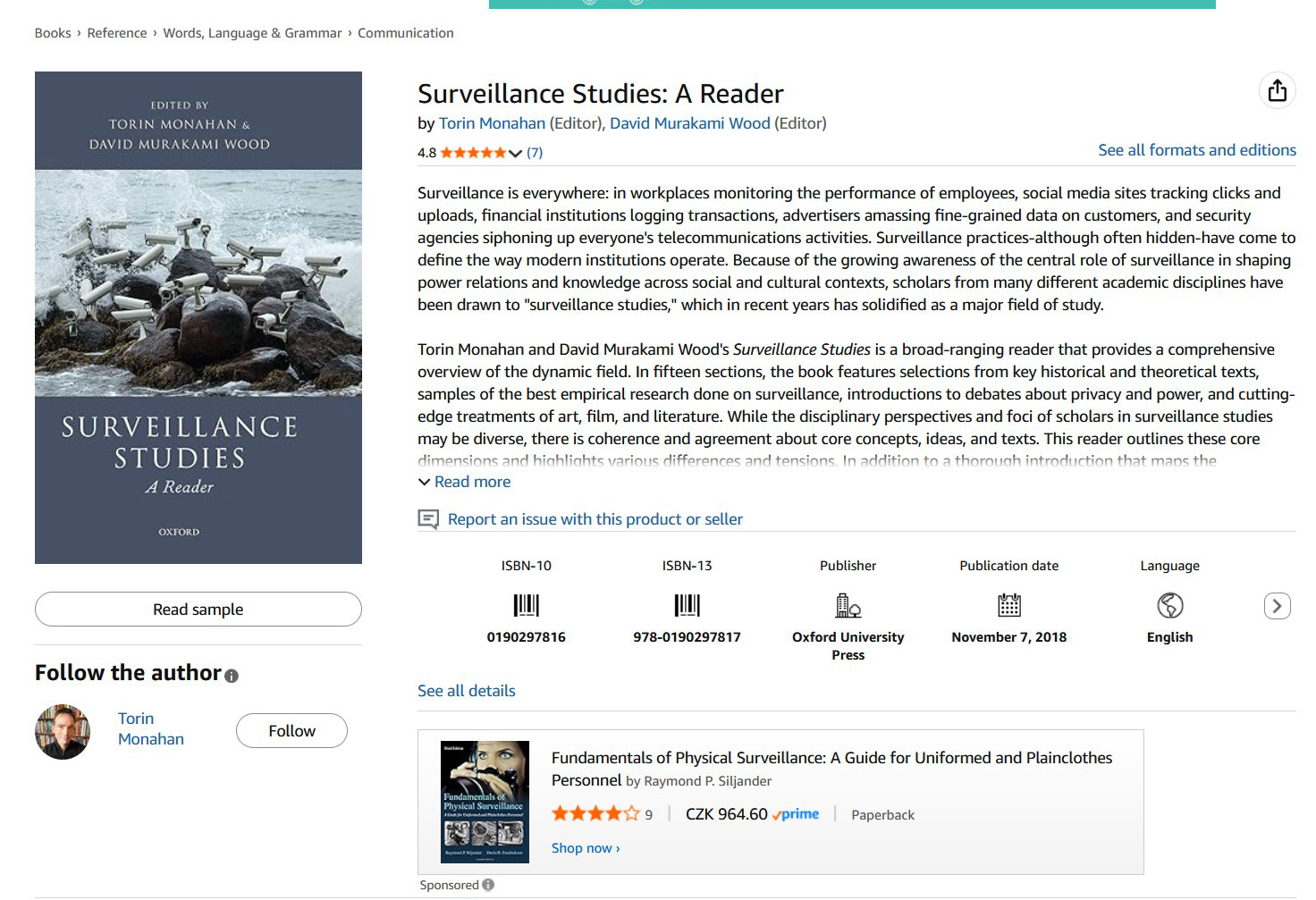The image size is (1316, 900).
Task: Go to Words, Language & Grammar breadcrumb
Action: [252, 33]
